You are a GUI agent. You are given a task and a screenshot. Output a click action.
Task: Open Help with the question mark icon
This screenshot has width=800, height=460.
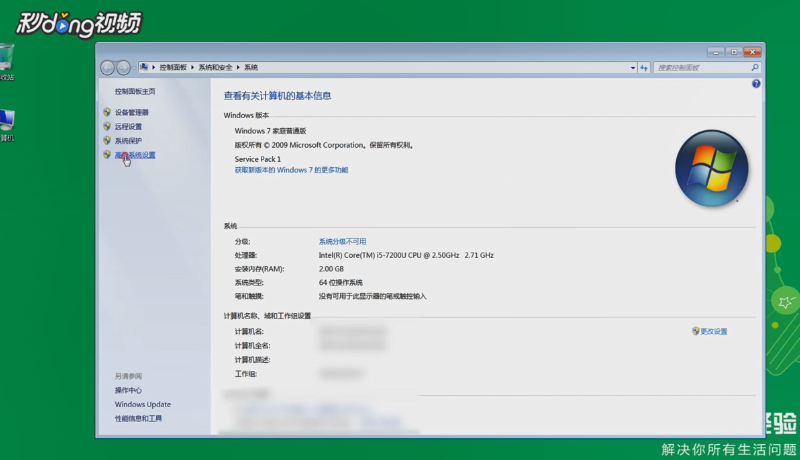point(756,84)
